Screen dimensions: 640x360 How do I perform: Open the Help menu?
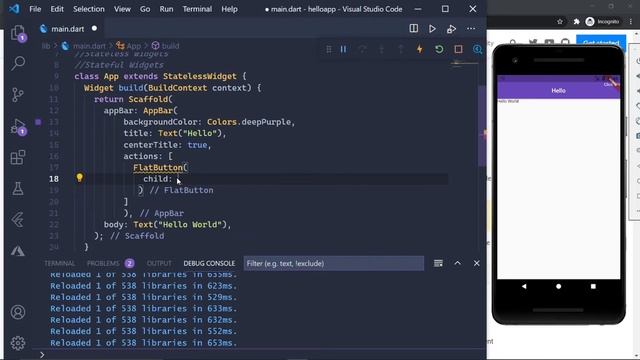(x=229, y=9)
